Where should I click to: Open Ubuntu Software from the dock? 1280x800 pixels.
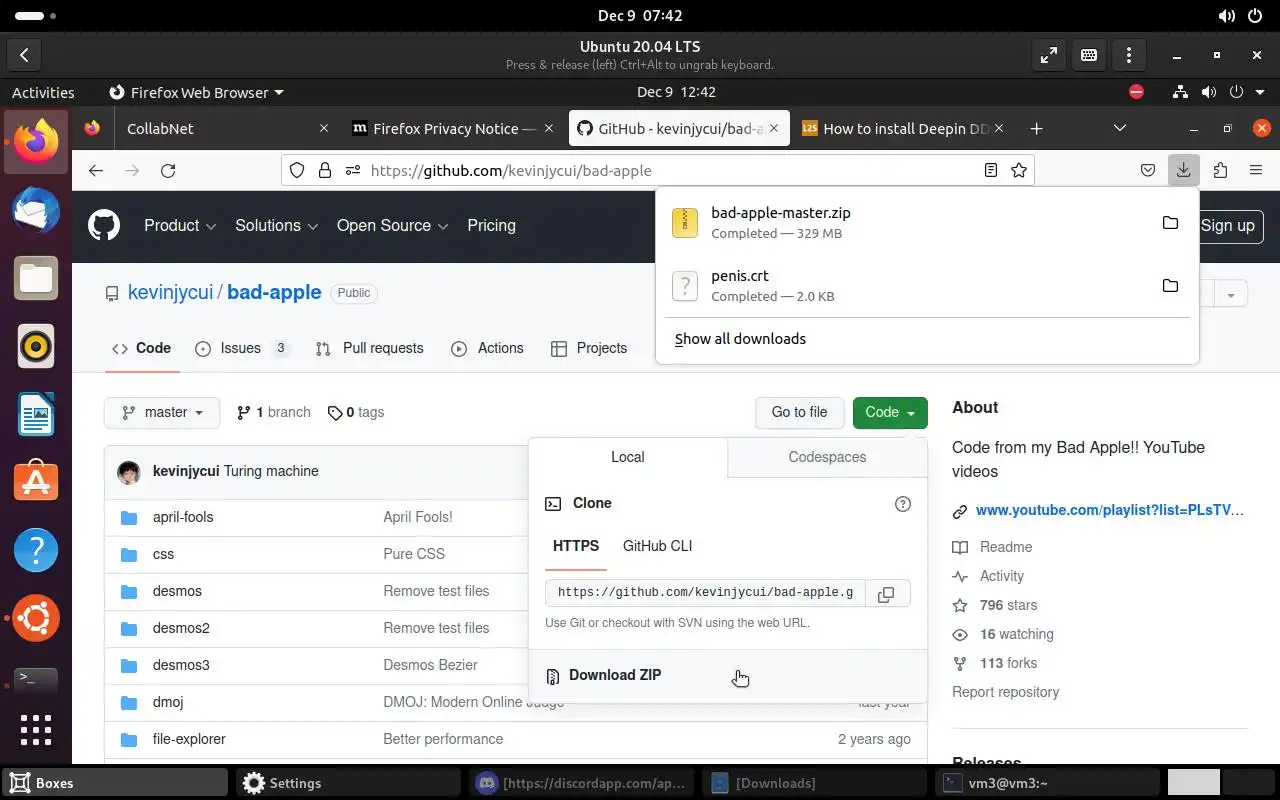pyautogui.click(x=36, y=482)
